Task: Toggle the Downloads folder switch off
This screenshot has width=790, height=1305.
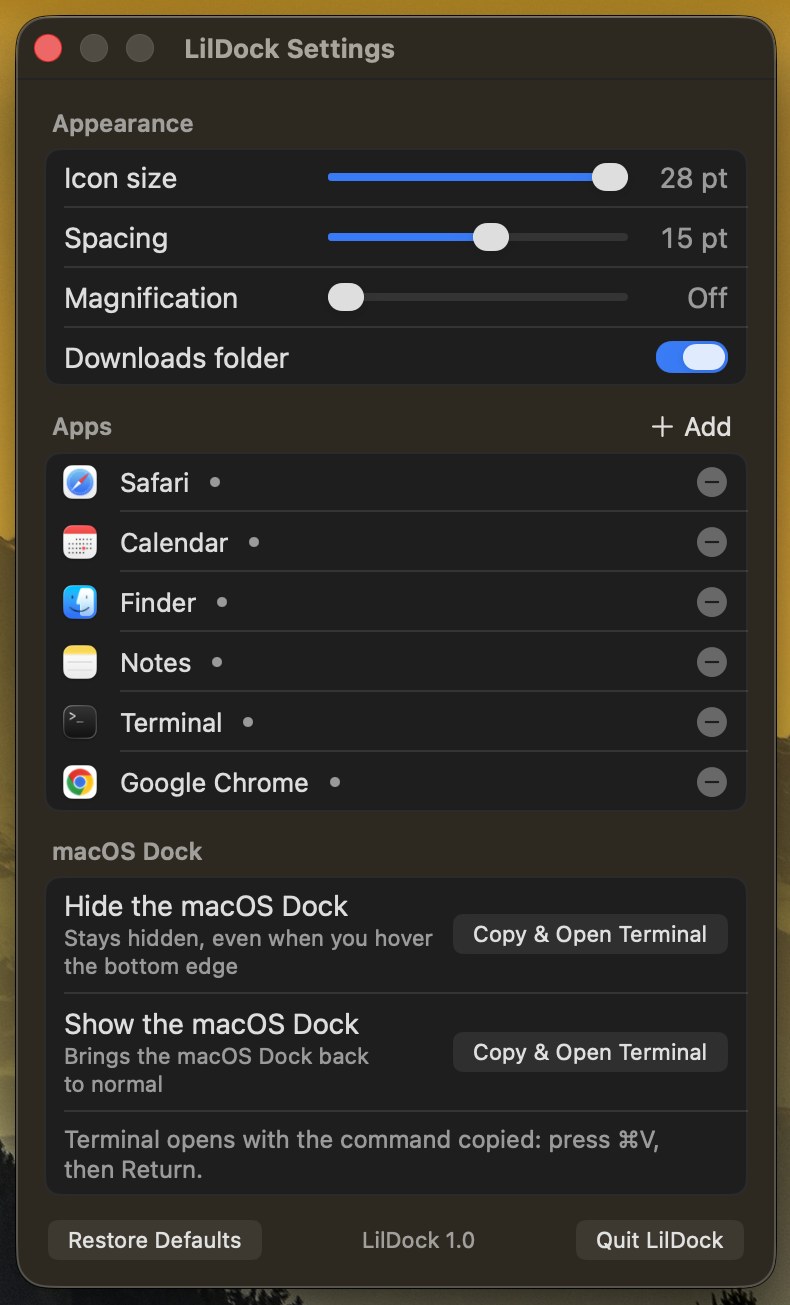Action: [692, 357]
